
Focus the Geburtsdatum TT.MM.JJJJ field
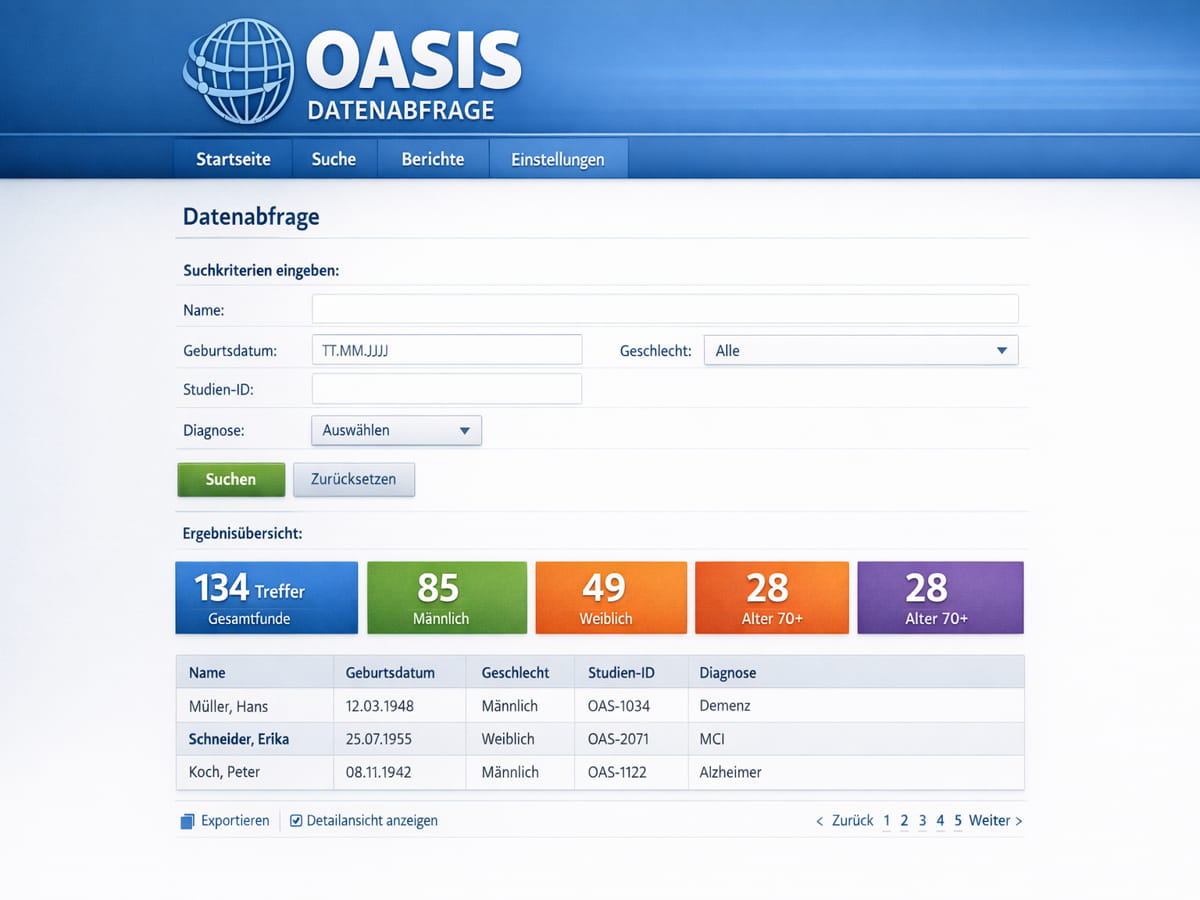447,350
